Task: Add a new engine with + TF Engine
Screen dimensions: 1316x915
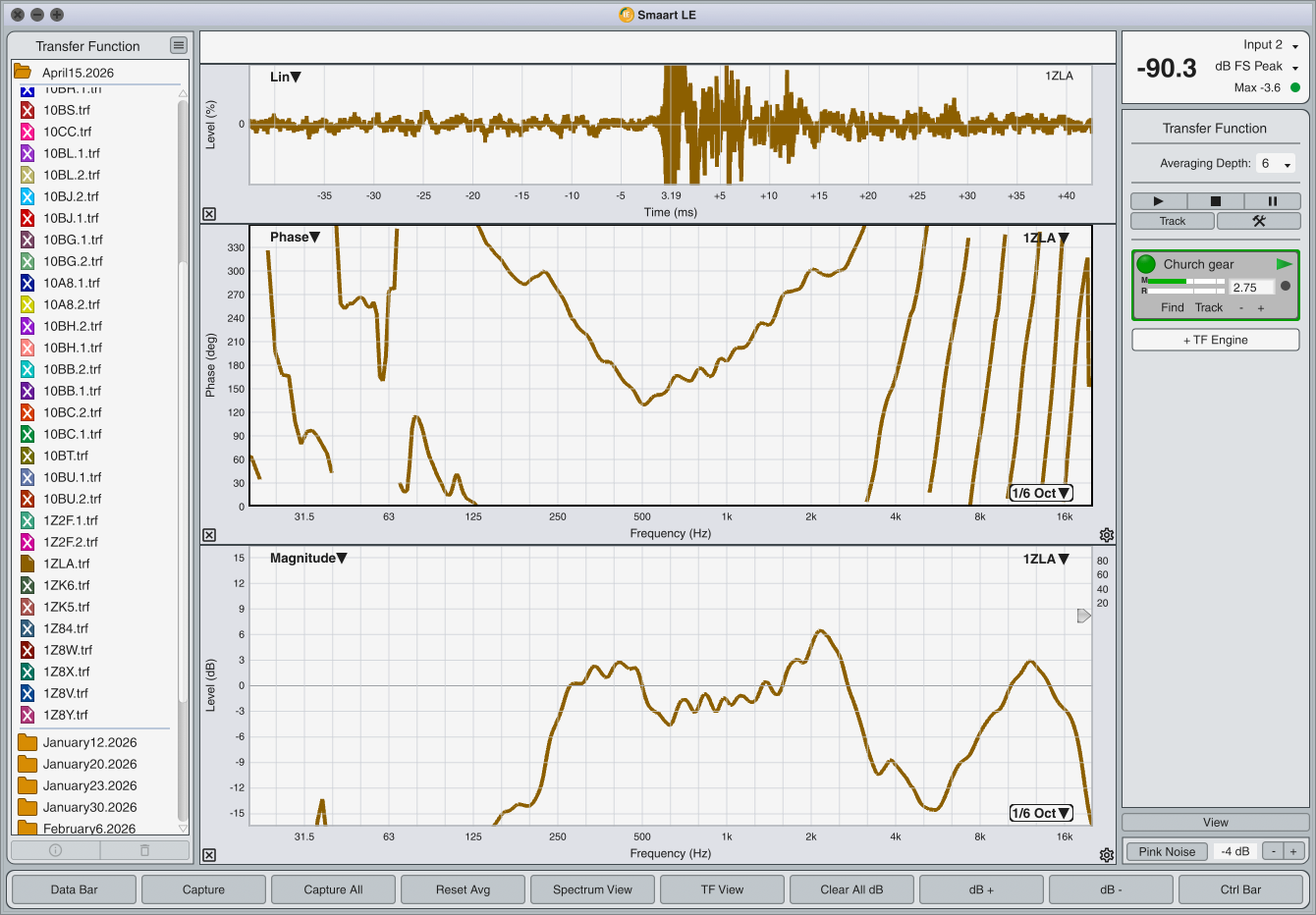Action: coord(1216,340)
